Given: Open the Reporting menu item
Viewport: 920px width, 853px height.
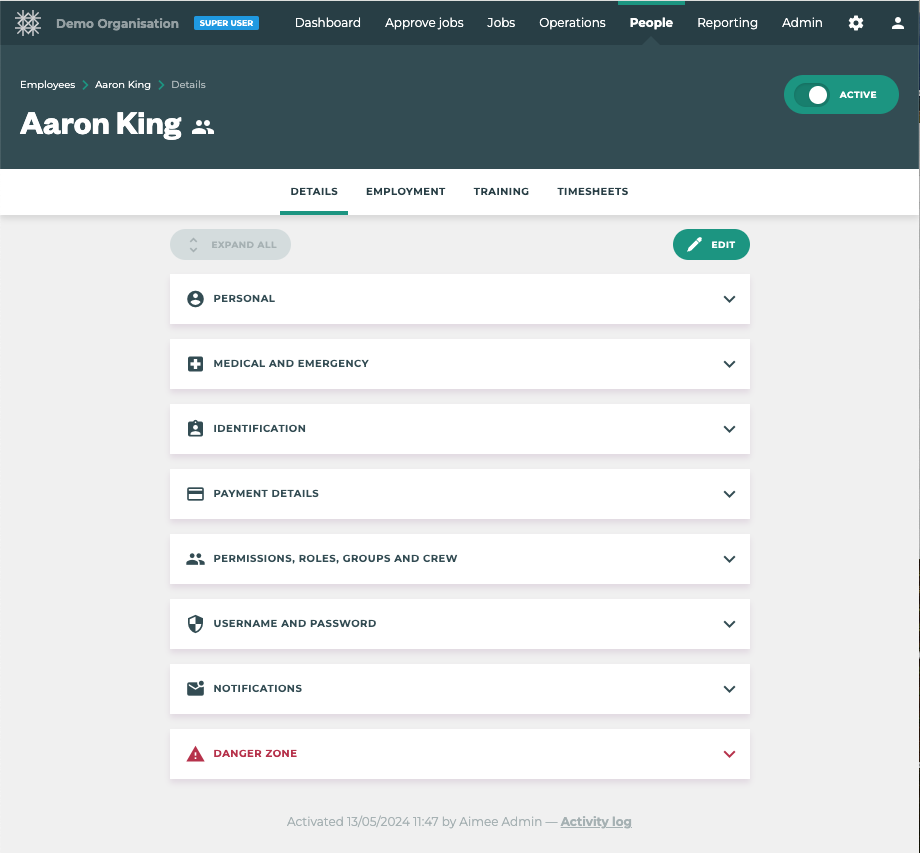Looking at the screenshot, I should click(x=727, y=23).
